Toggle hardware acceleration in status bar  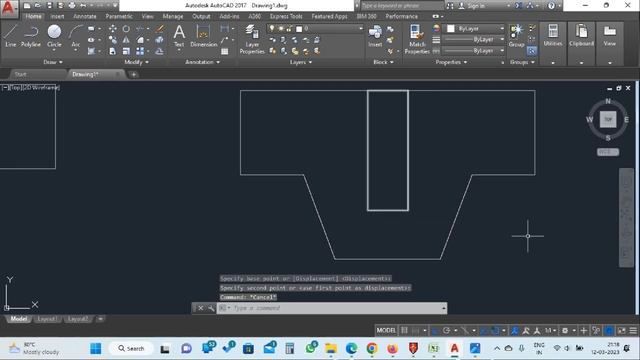[x=609, y=330]
